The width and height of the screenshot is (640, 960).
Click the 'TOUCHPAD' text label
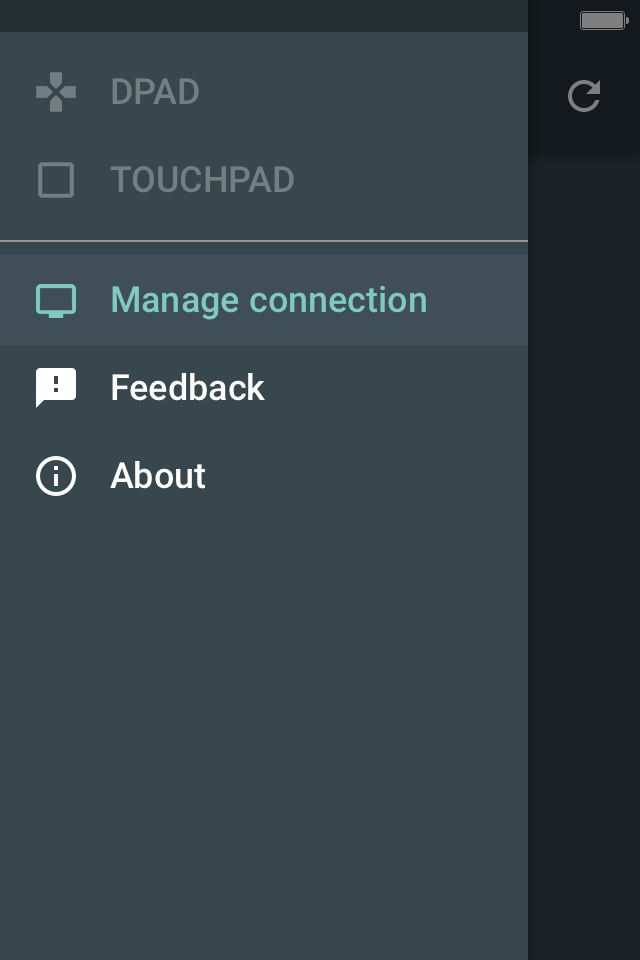click(202, 179)
